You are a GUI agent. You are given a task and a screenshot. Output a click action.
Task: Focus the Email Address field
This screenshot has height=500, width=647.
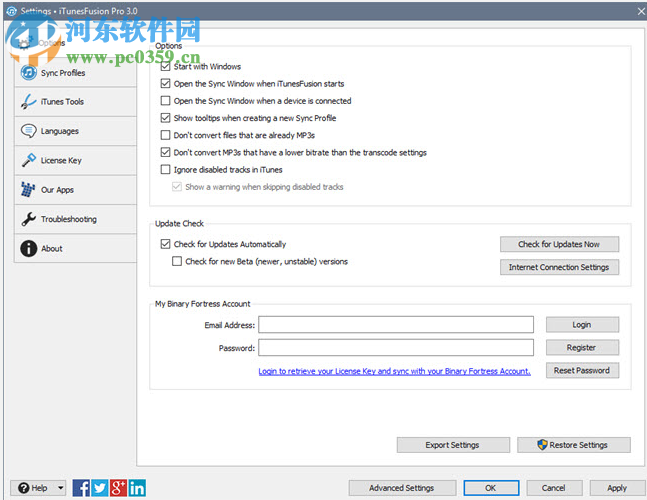coord(396,325)
